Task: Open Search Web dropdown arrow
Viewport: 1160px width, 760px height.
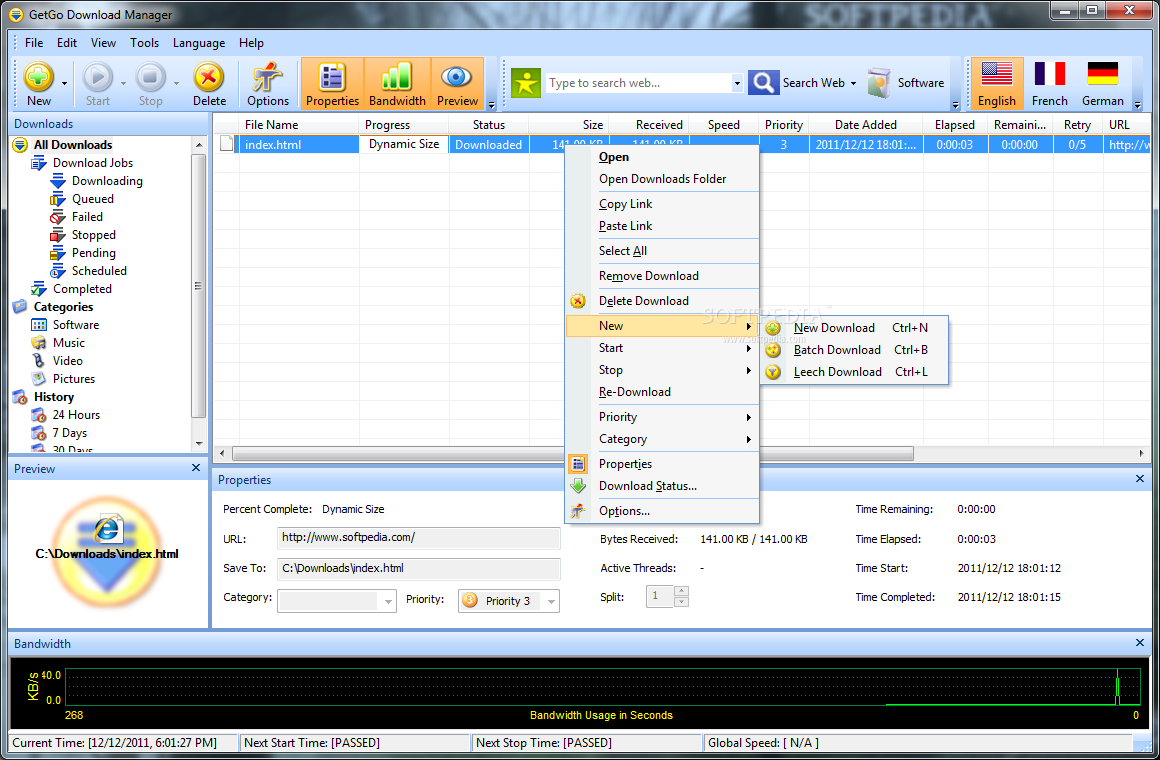Action: 853,84
